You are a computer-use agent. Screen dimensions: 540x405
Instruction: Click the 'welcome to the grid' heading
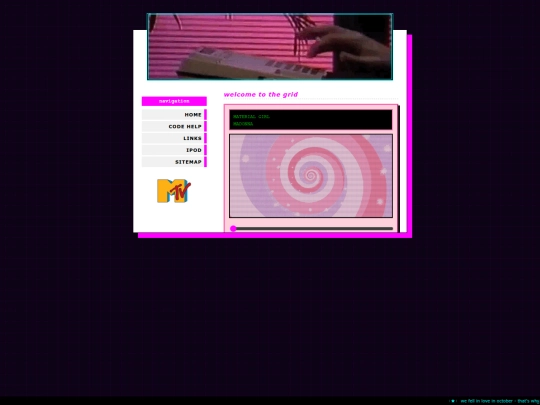click(x=261, y=94)
